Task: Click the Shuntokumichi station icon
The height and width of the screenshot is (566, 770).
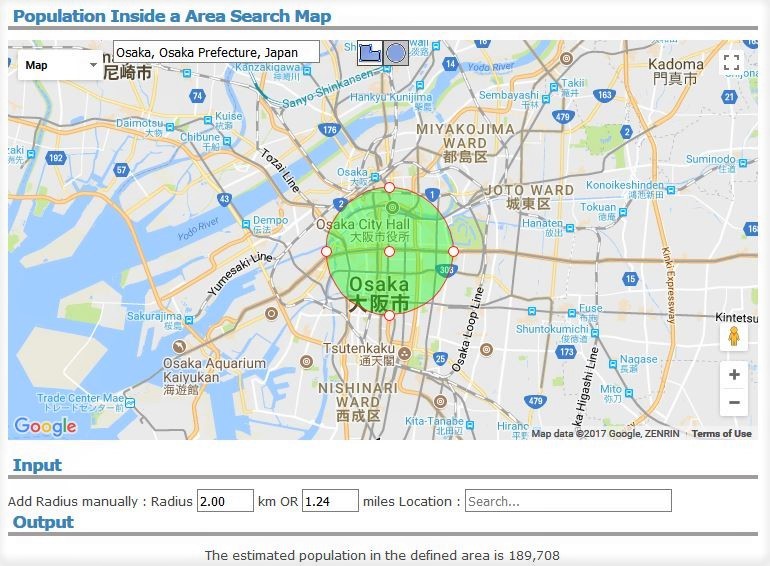Action: tap(595, 333)
